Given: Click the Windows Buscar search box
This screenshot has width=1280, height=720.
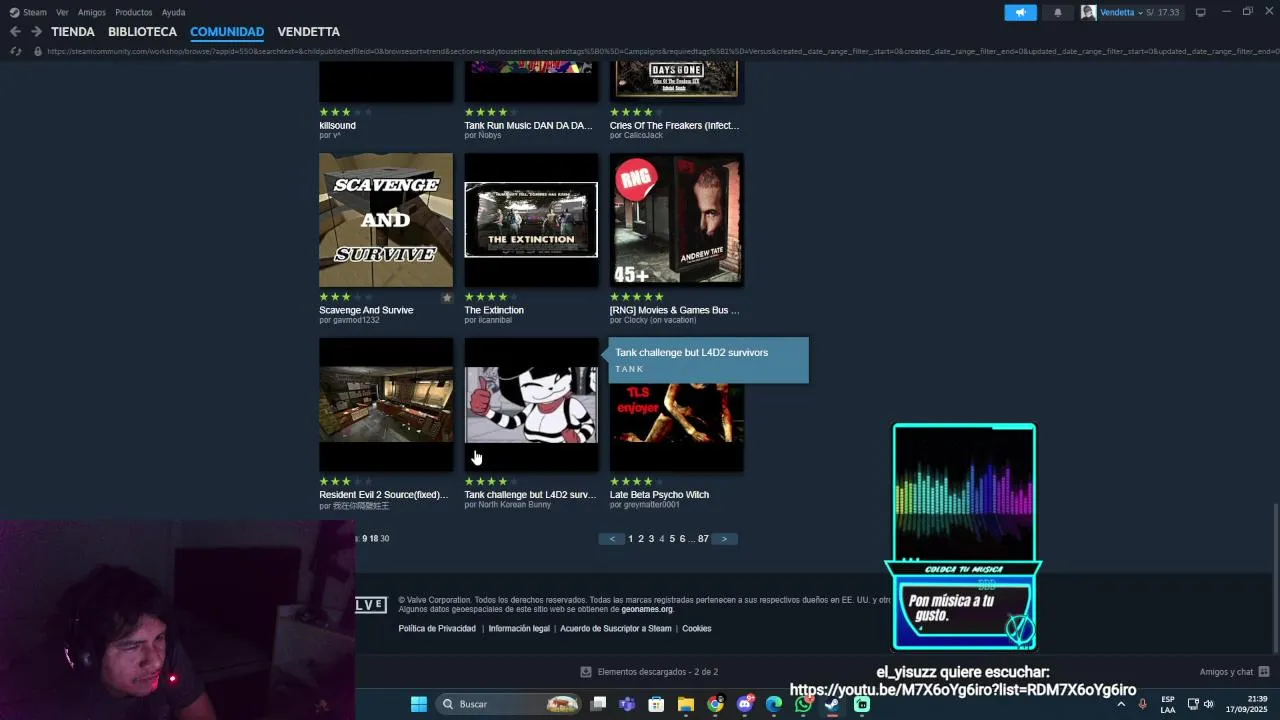Looking at the screenshot, I should pyautogui.click(x=509, y=704).
